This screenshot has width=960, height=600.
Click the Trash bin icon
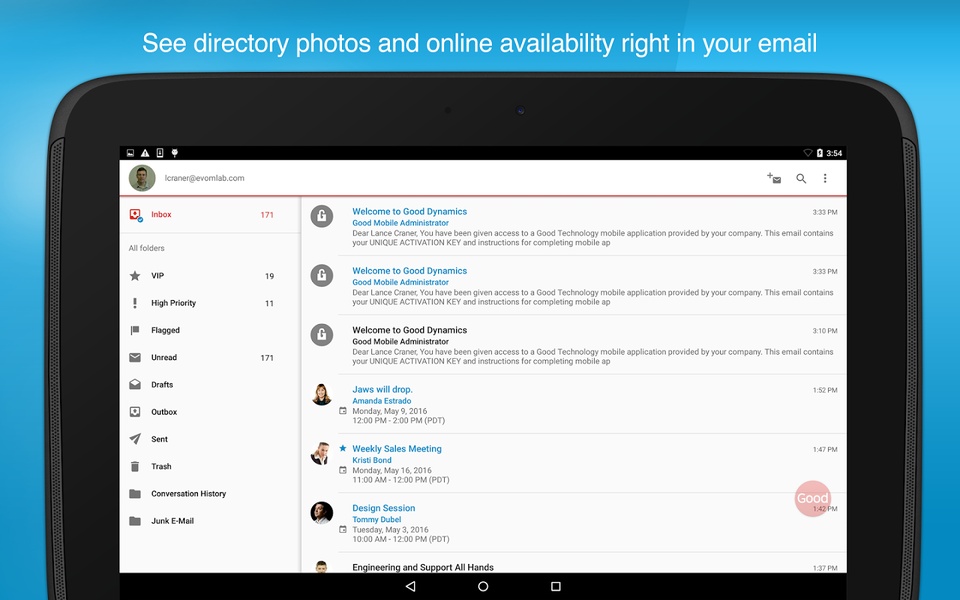pyautogui.click(x=135, y=467)
